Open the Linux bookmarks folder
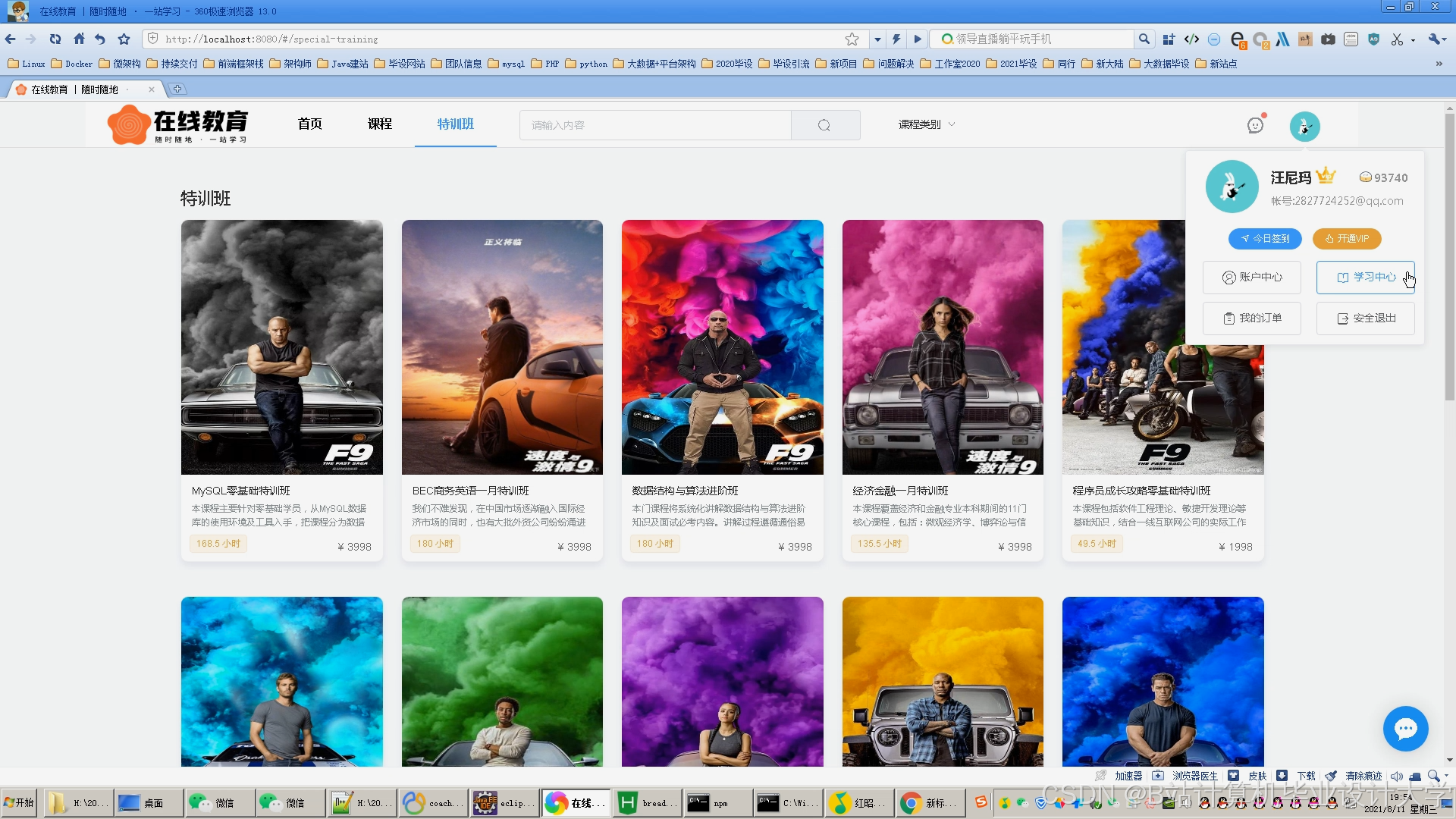Viewport: 1456px width, 819px height. (x=27, y=64)
